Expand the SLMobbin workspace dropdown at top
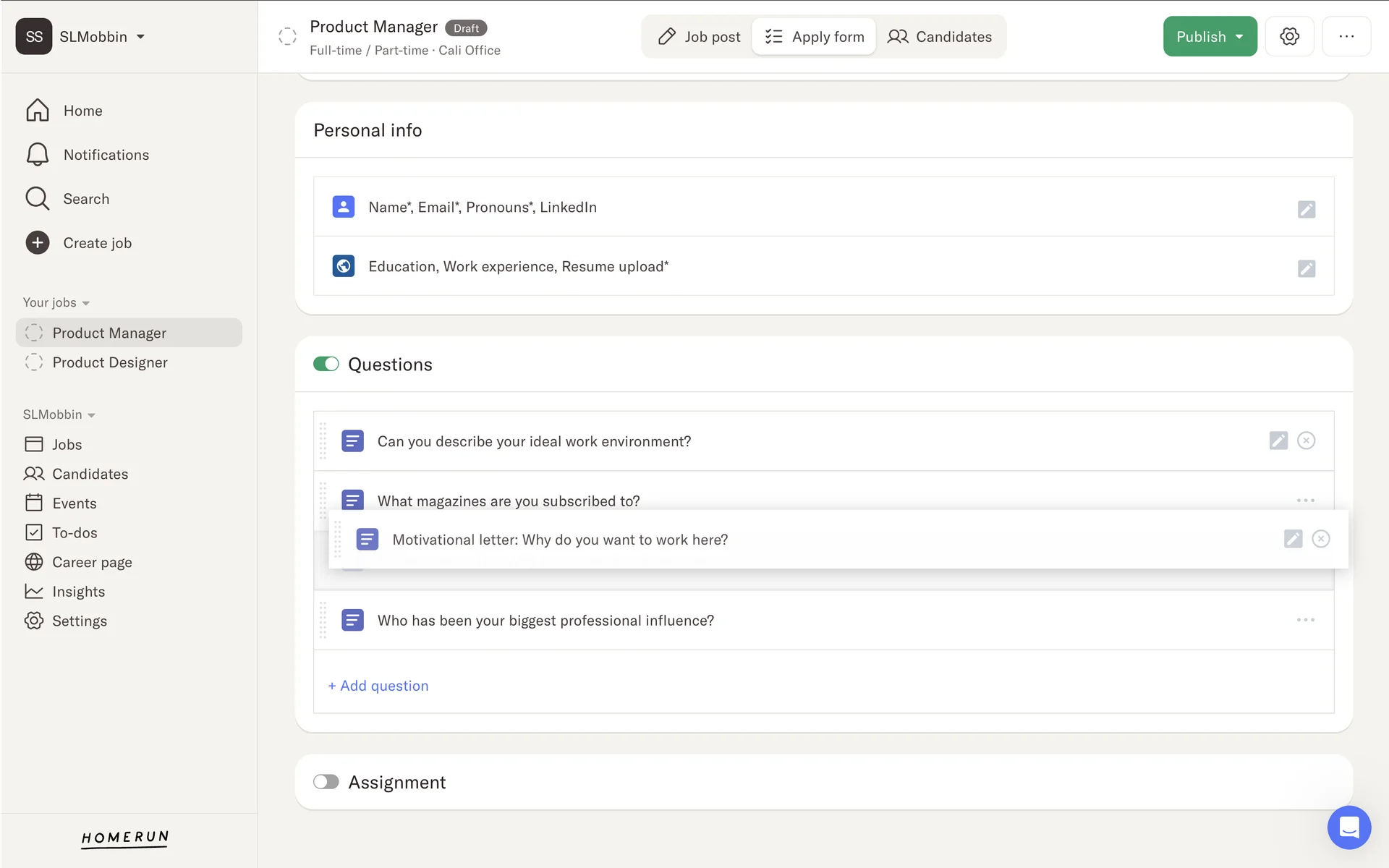1389x868 pixels. pyautogui.click(x=140, y=37)
